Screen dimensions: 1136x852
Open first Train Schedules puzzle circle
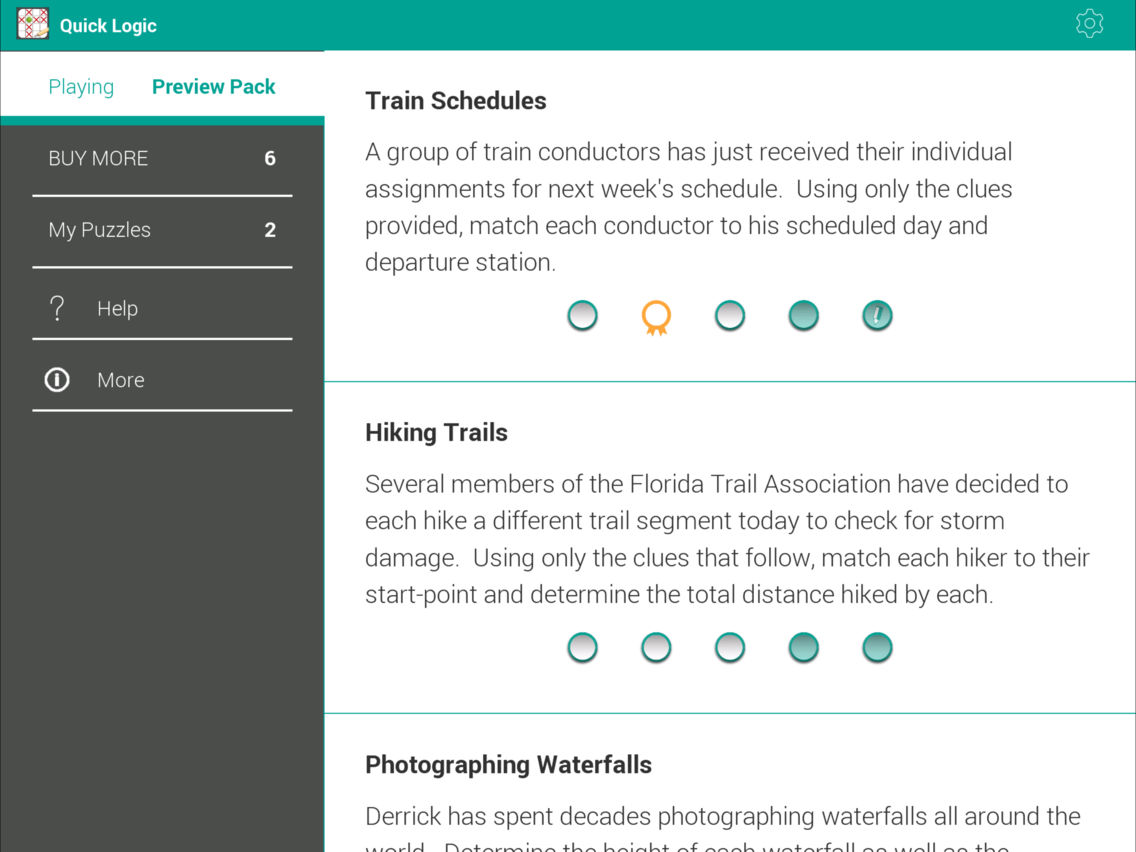[582, 316]
